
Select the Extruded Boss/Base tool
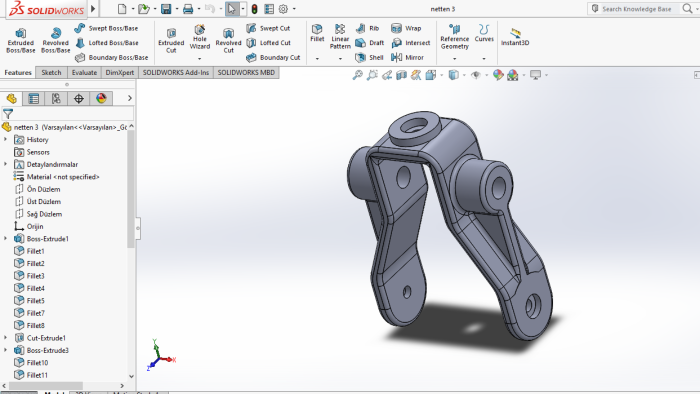[21, 41]
